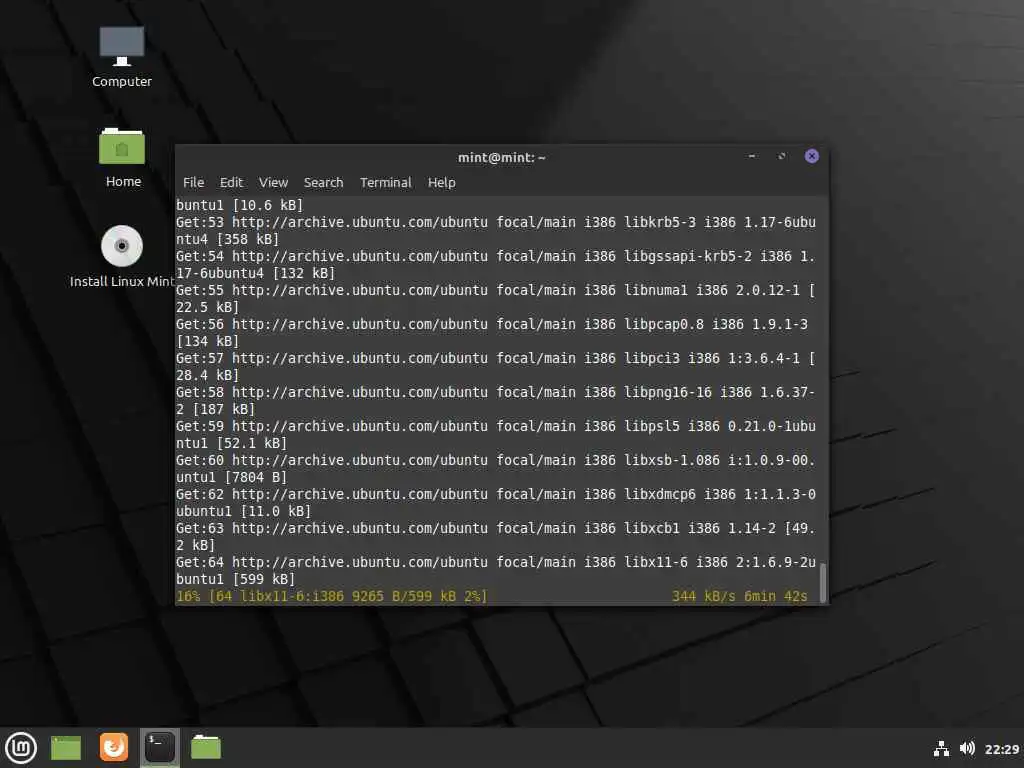Open the network connections tray icon
Screen dimensions: 1024x768
pos(941,748)
